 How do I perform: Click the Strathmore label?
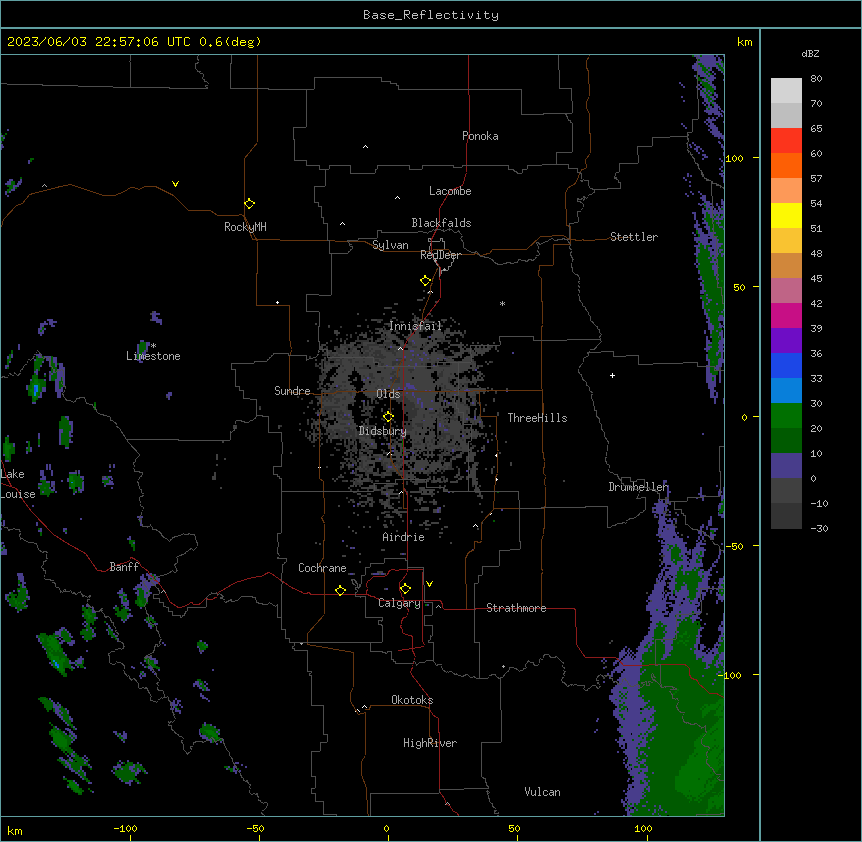pyautogui.click(x=516, y=608)
